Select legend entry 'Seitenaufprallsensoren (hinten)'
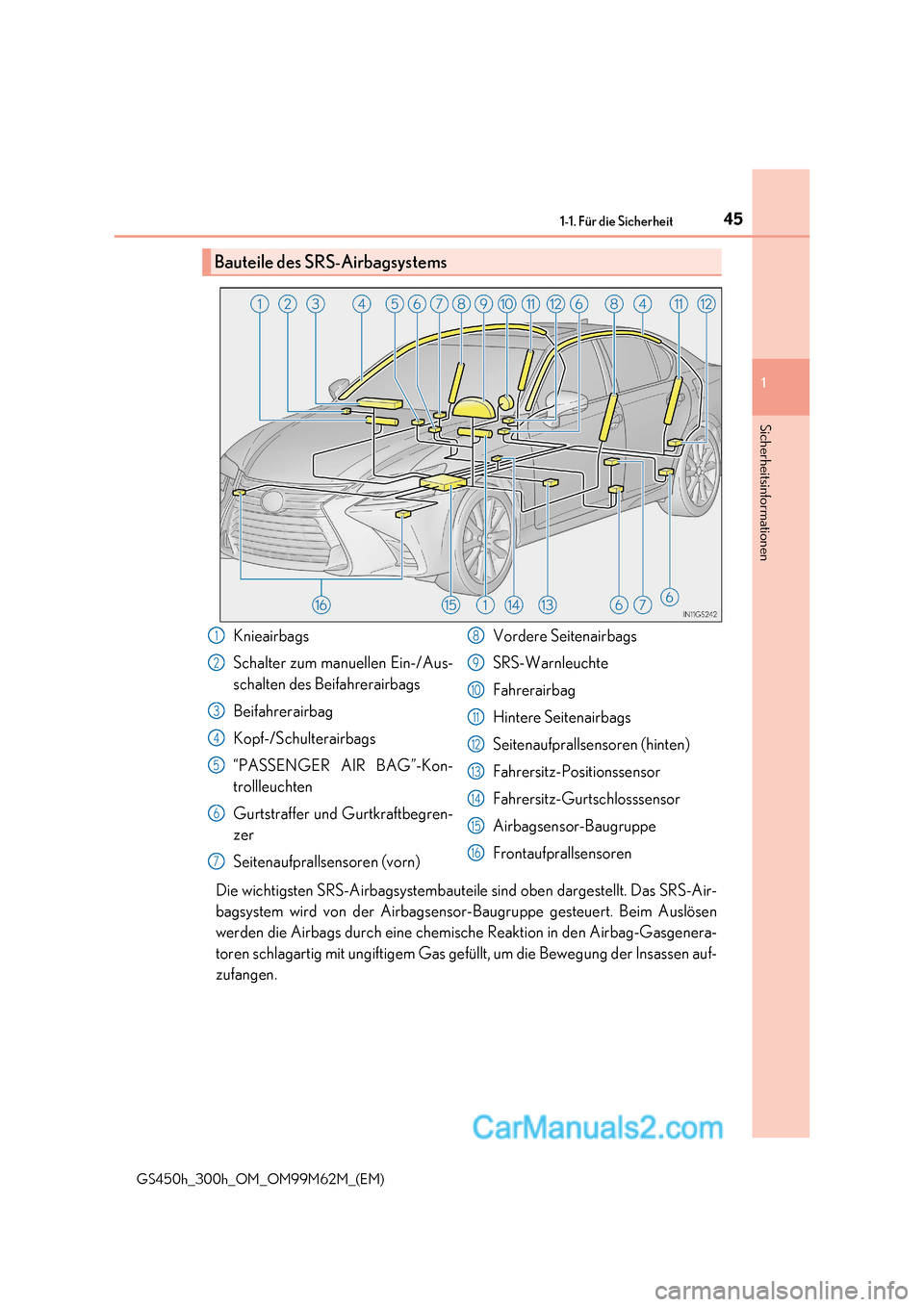Viewport: 924px width, 1307px height. pos(591,744)
